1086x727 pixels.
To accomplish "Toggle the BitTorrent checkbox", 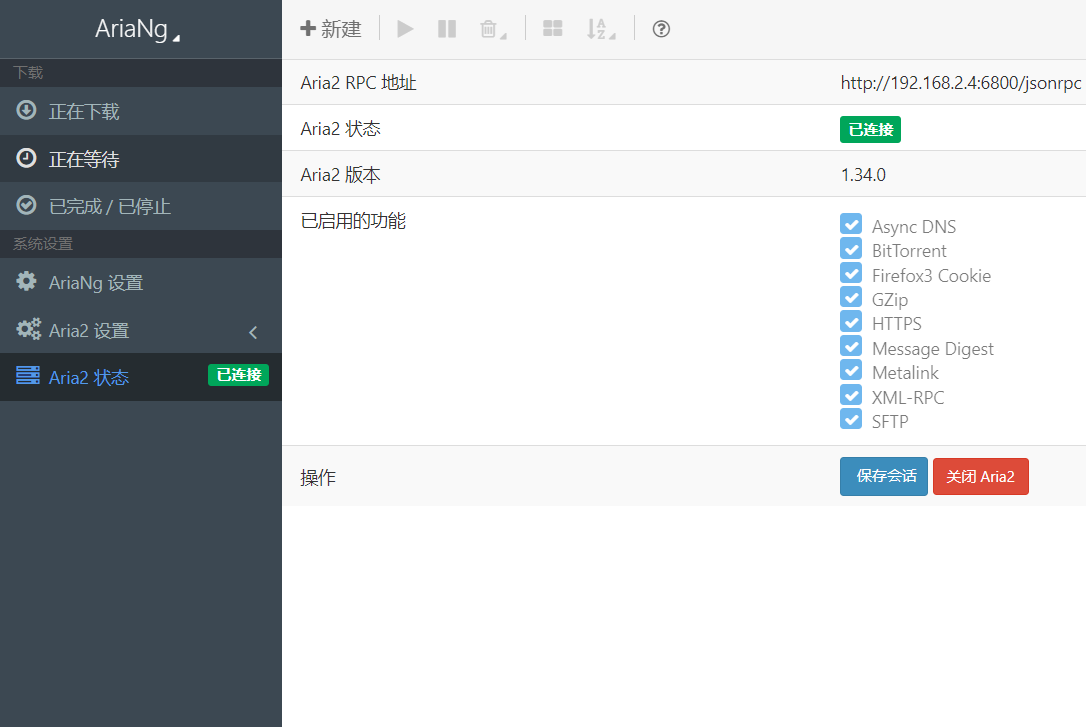I will 851,249.
